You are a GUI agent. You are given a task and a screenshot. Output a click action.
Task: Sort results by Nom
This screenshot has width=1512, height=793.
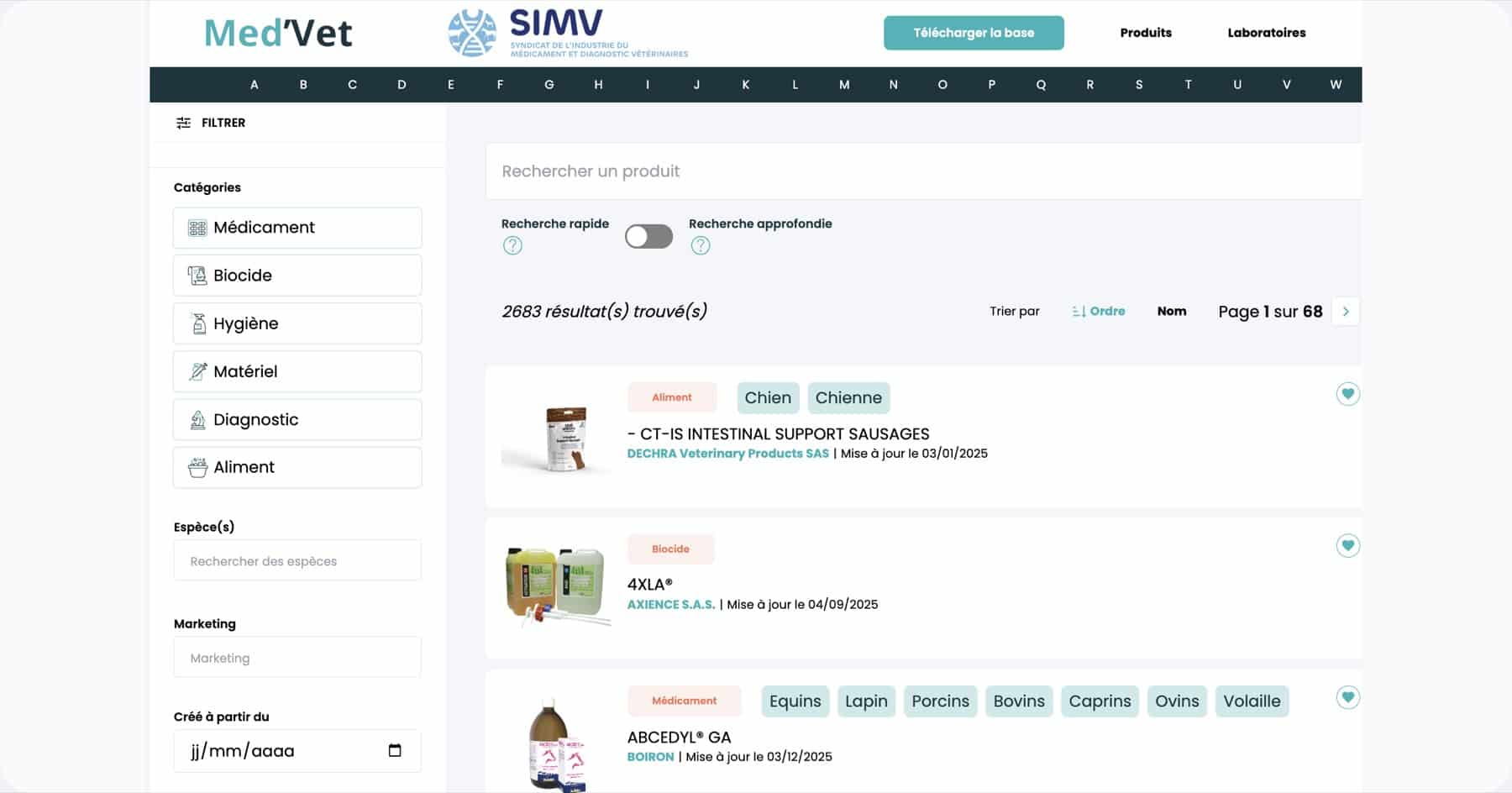point(1171,311)
